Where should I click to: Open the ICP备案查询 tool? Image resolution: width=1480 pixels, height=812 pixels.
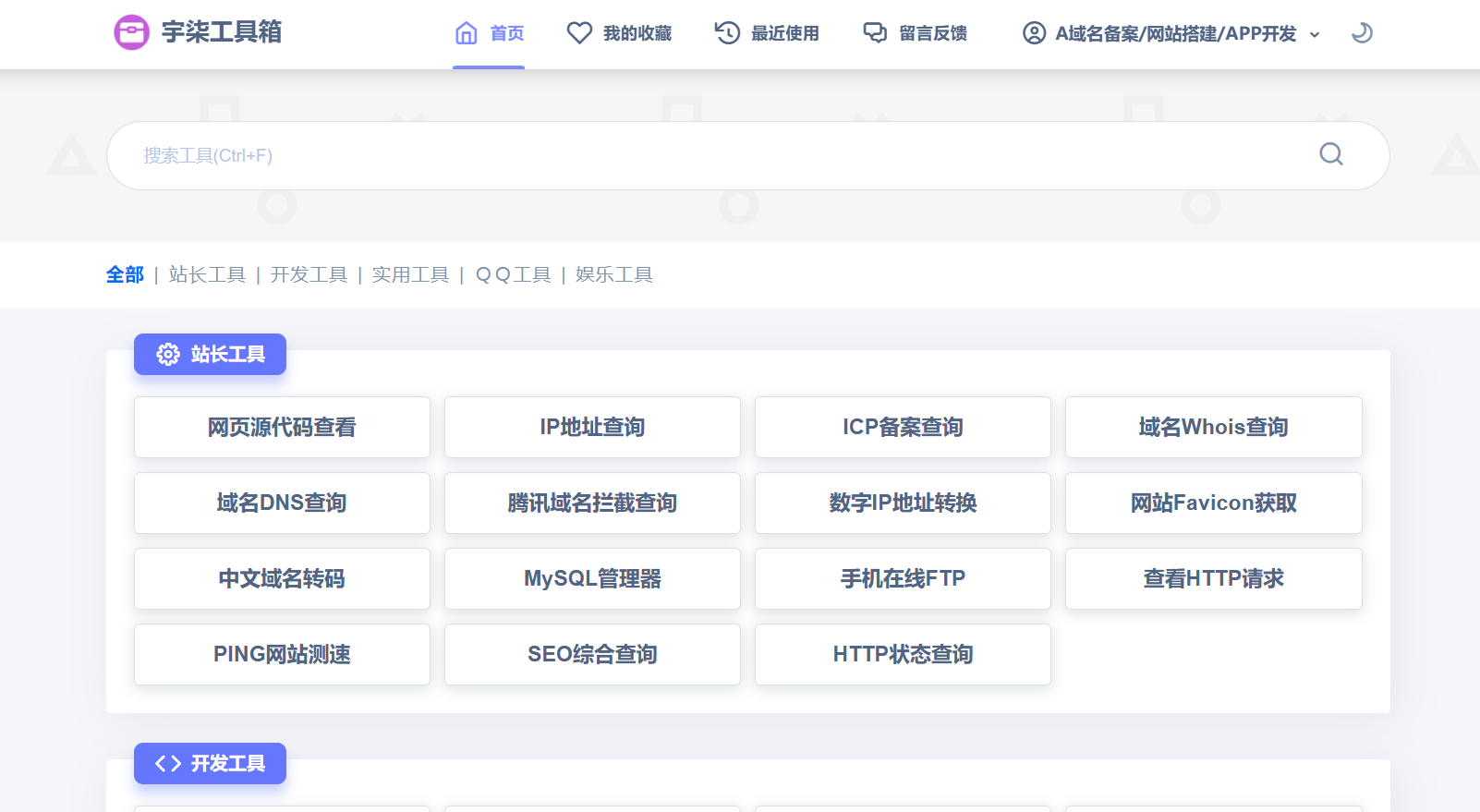pos(903,427)
